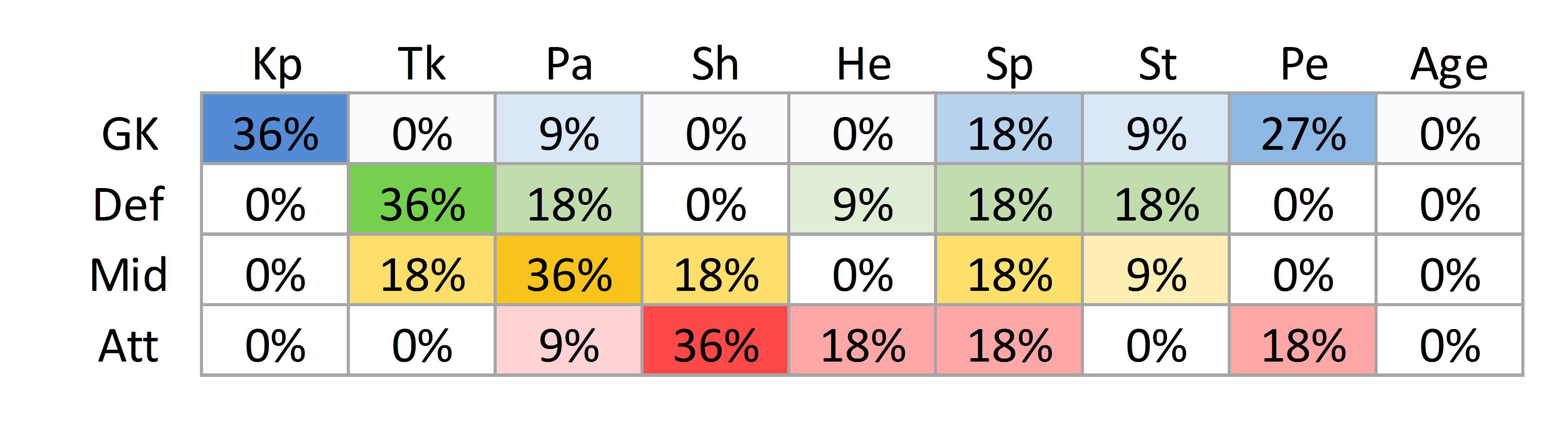Click the Tk column header
The image size is (1568, 430).
tap(421, 64)
